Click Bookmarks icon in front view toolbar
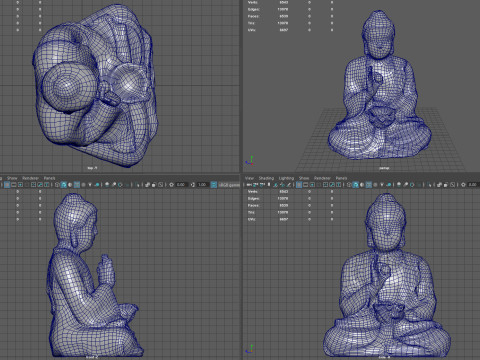This screenshot has width=480, height=360. click(x=269, y=184)
